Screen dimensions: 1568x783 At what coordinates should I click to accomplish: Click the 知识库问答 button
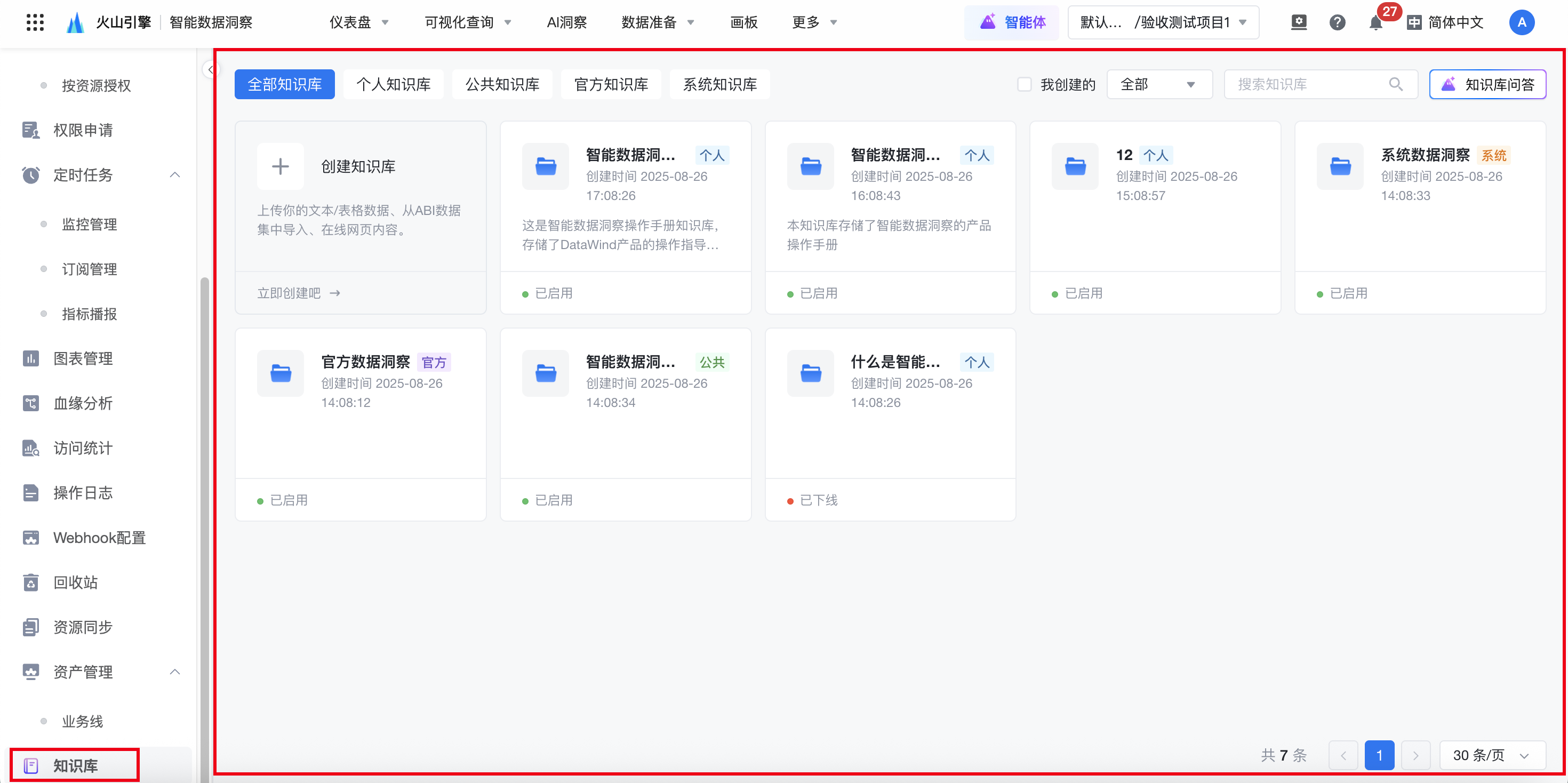click(x=1487, y=85)
